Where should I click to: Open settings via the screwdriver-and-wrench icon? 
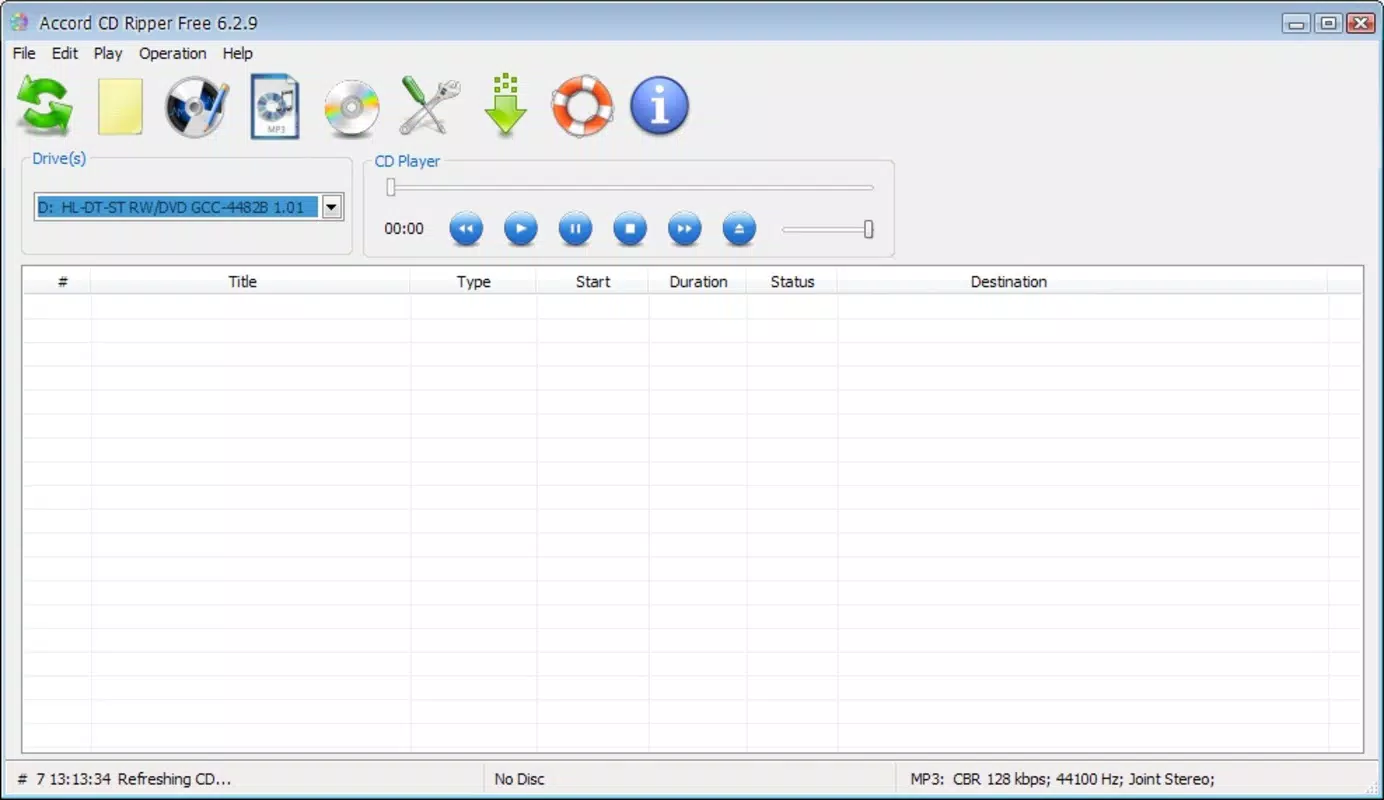(x=430, y=106)
